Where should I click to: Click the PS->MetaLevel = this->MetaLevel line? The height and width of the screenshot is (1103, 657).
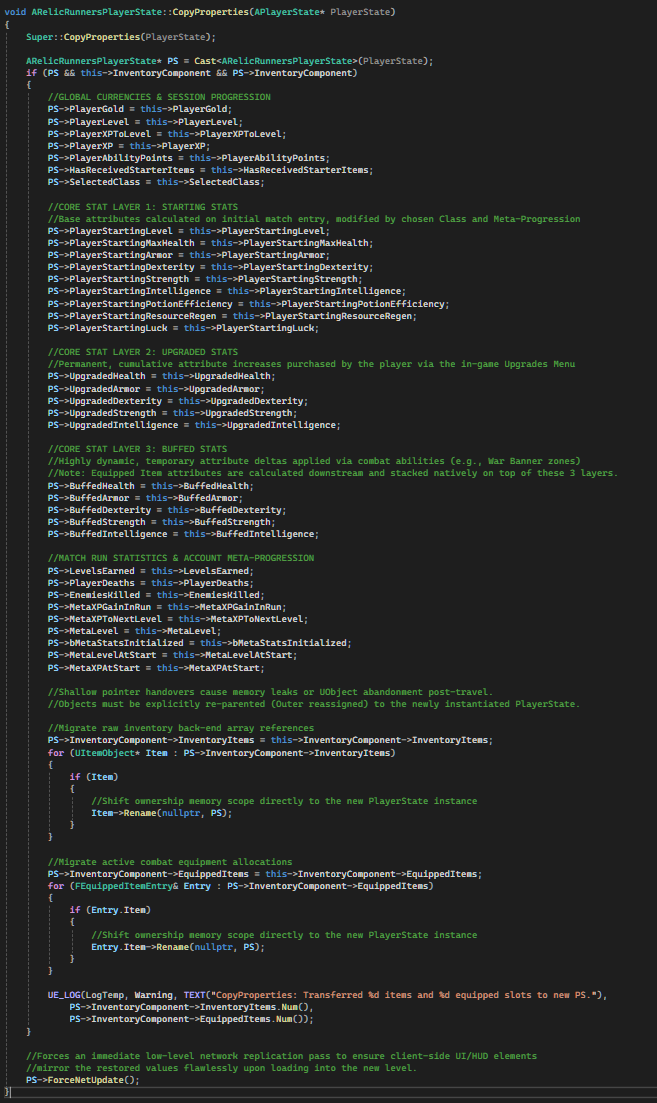point(134,631)
